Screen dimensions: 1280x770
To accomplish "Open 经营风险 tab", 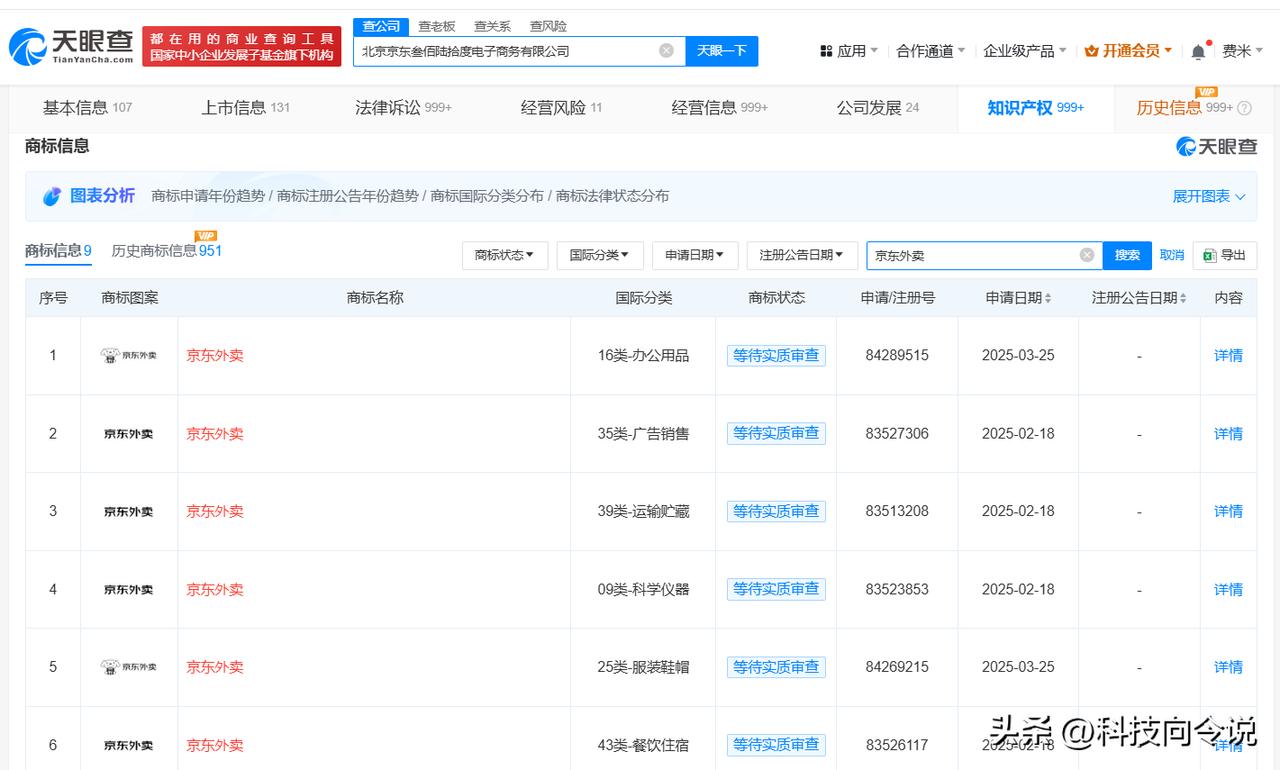I will pos(561,108).
